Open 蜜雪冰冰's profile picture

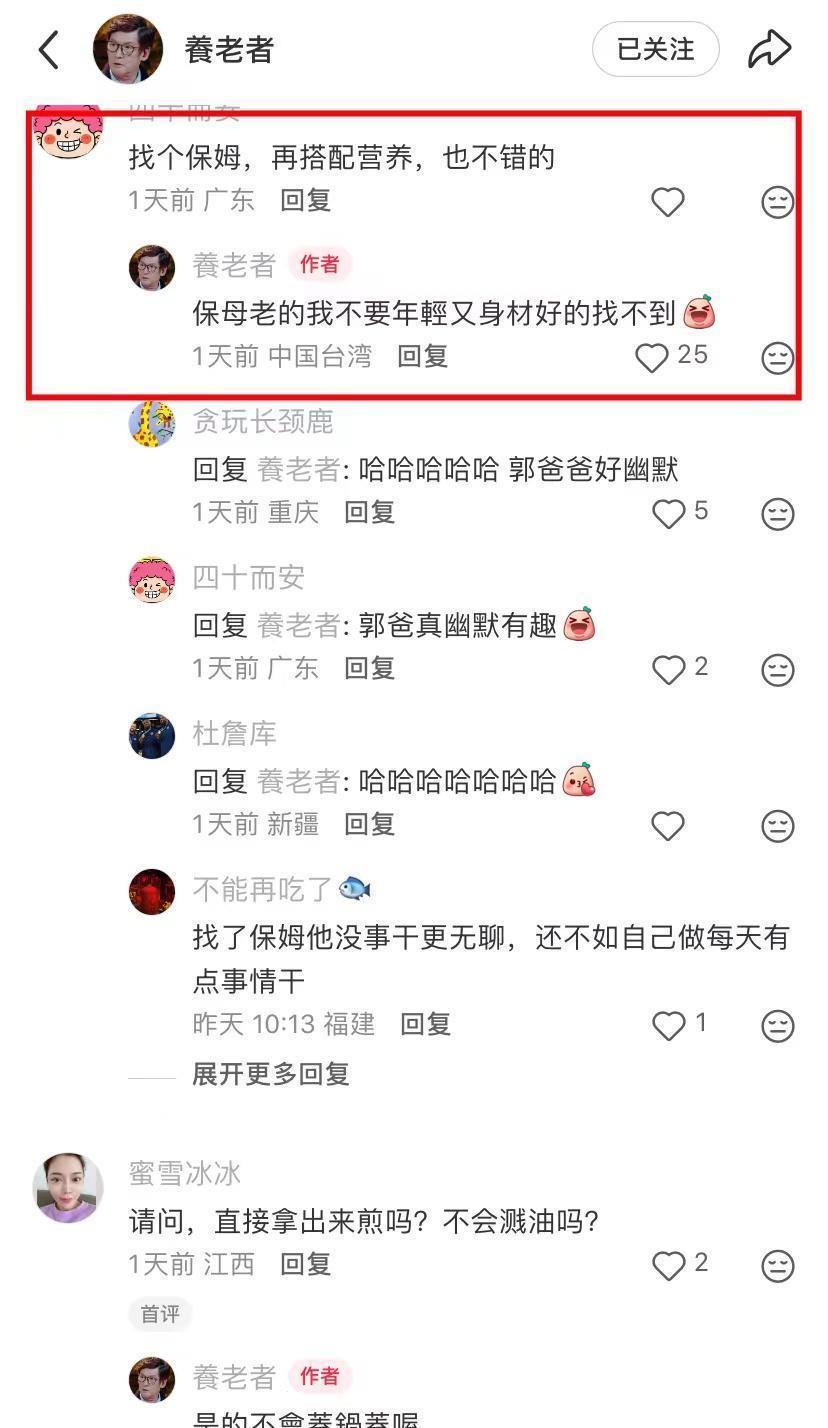click(68, 1187)
